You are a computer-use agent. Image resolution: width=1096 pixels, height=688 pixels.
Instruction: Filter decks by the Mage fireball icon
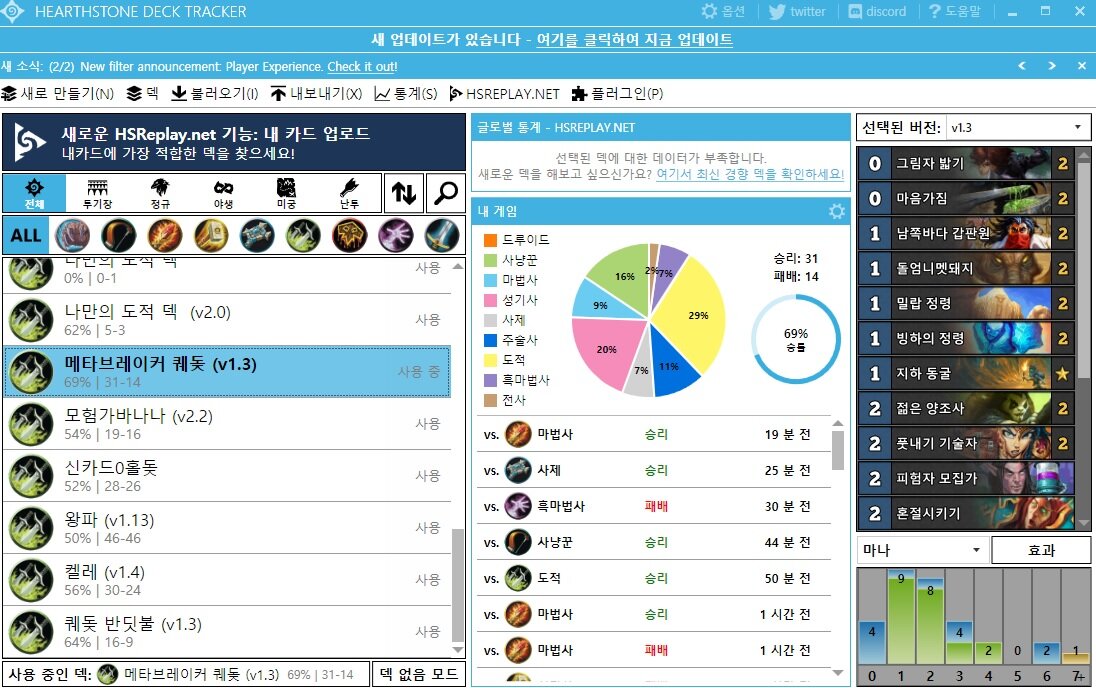click(165, 235)
